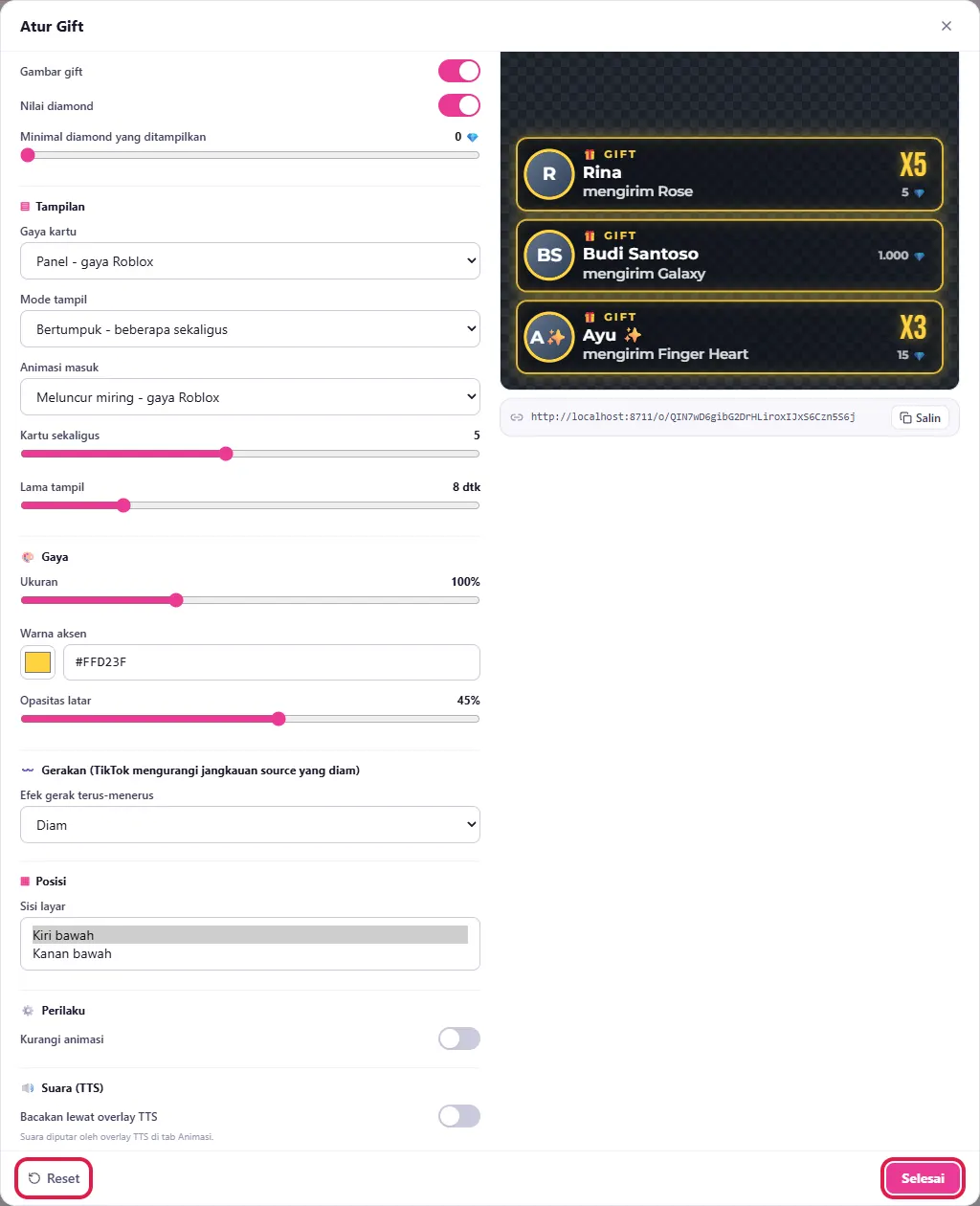Image resolution: width=980 pixels, height=1206 pixels.
Task: Toggle off Gambar gift switch
Action: pyautogui.click(x=459, y=71)
